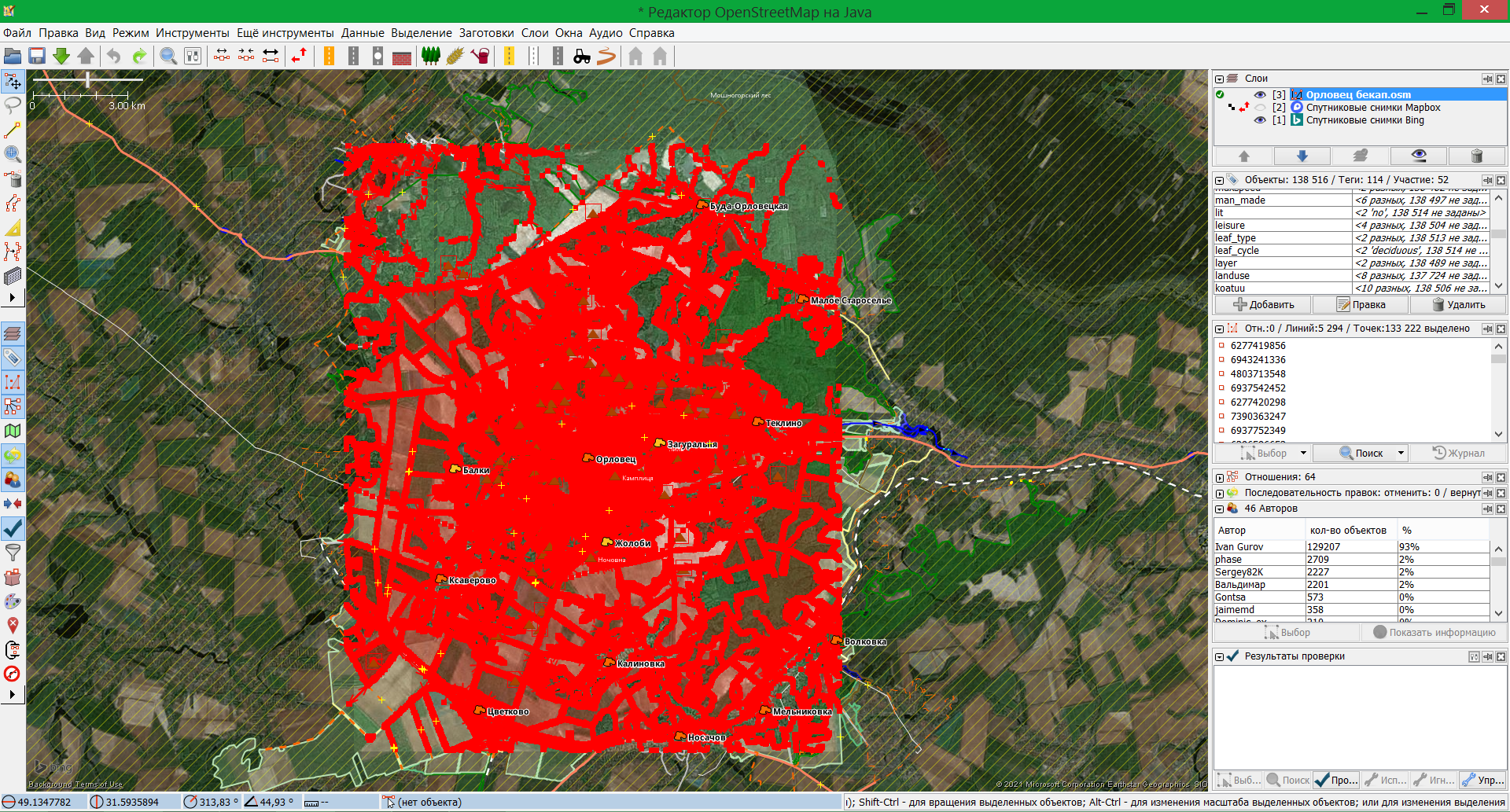Viewport: 1510px width, 812px height.
Task: Move the layer down with blue arrow
Action: (x=1302, y=156)
